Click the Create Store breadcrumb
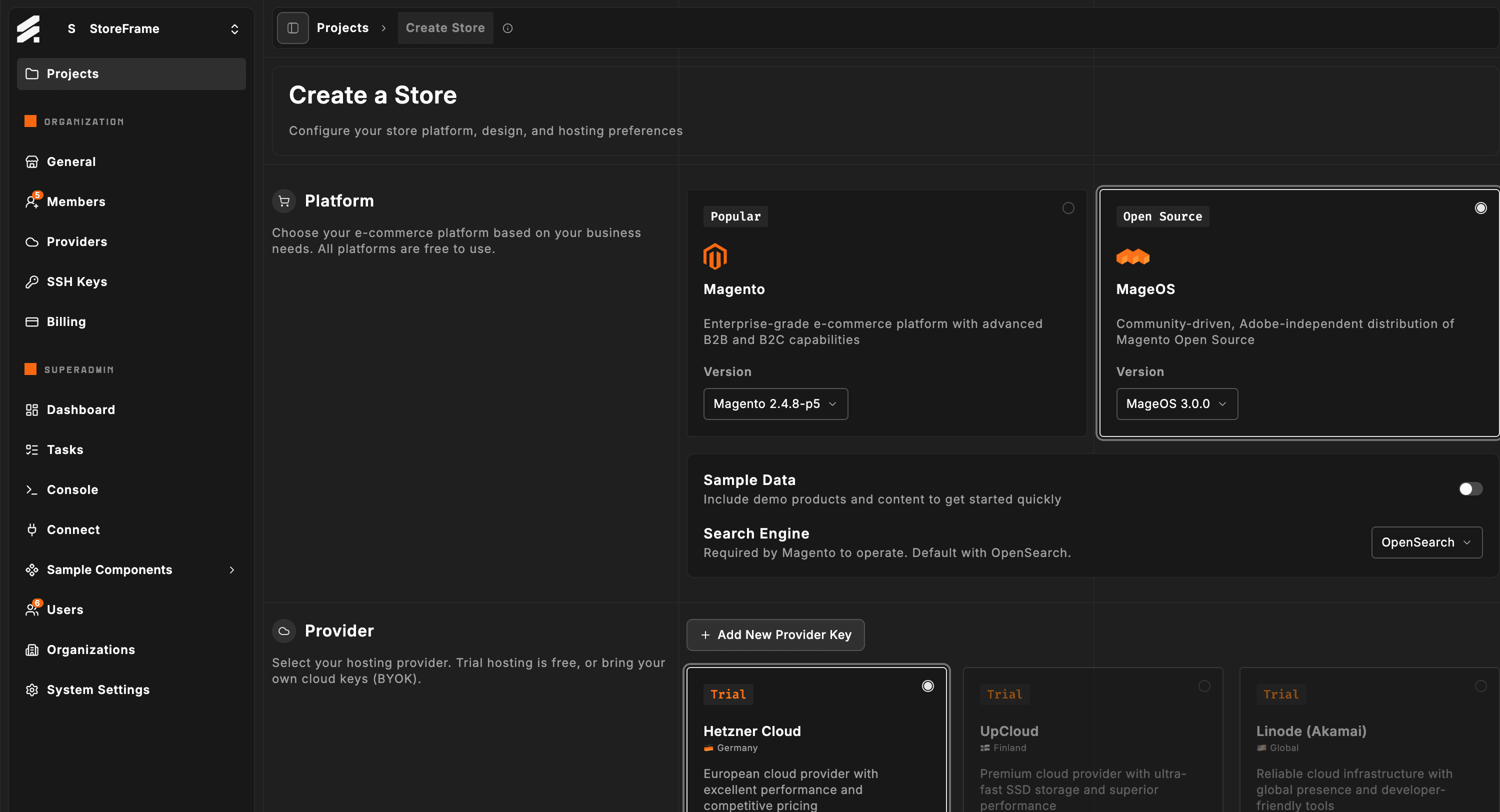 445,28
